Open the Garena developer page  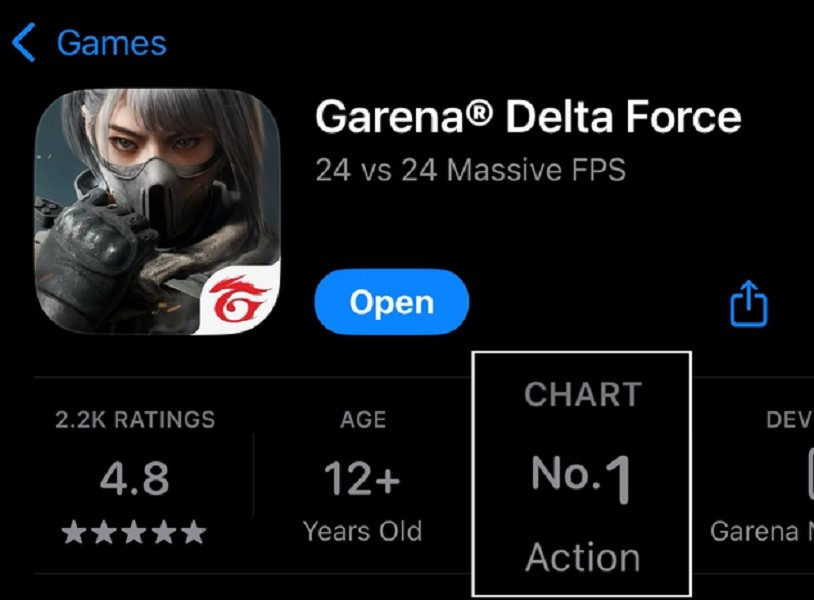pyautogui.click(x=762, y=531)
